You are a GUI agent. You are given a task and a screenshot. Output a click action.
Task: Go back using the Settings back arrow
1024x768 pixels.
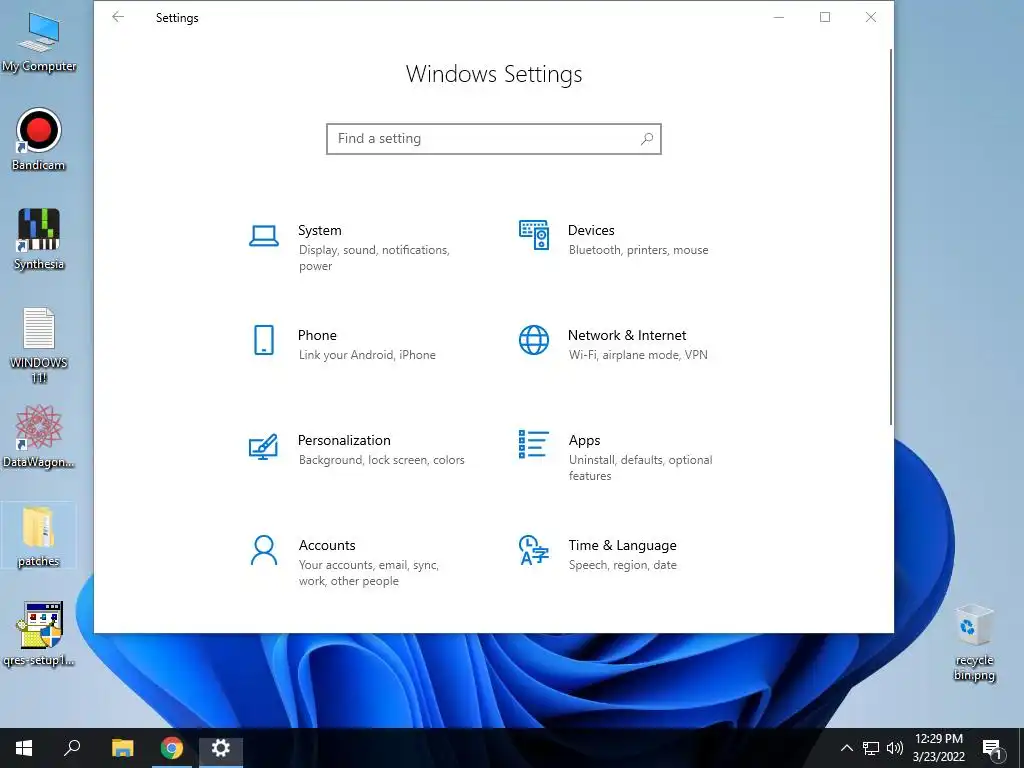coord(118,17)
